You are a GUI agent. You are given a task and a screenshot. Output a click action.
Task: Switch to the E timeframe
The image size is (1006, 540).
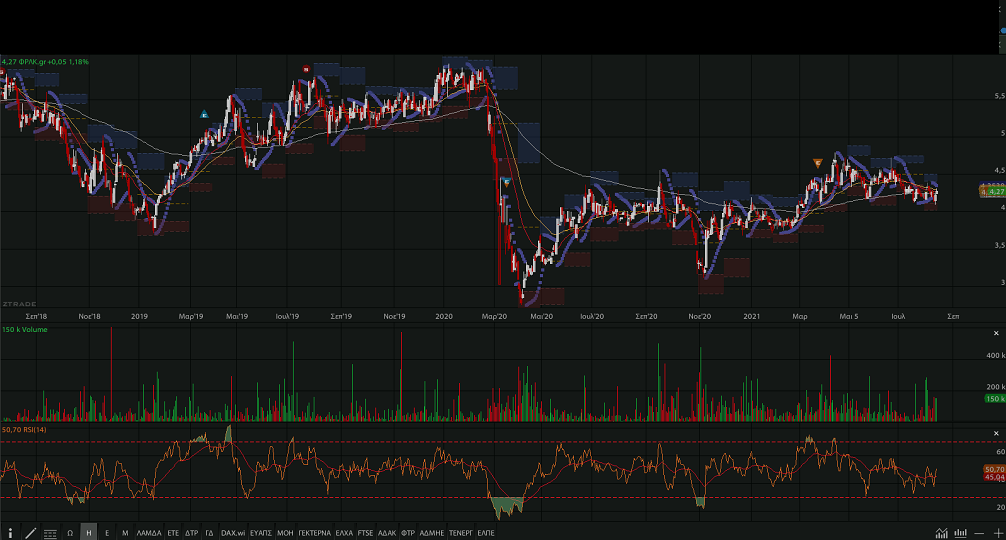tap(107, 533)
